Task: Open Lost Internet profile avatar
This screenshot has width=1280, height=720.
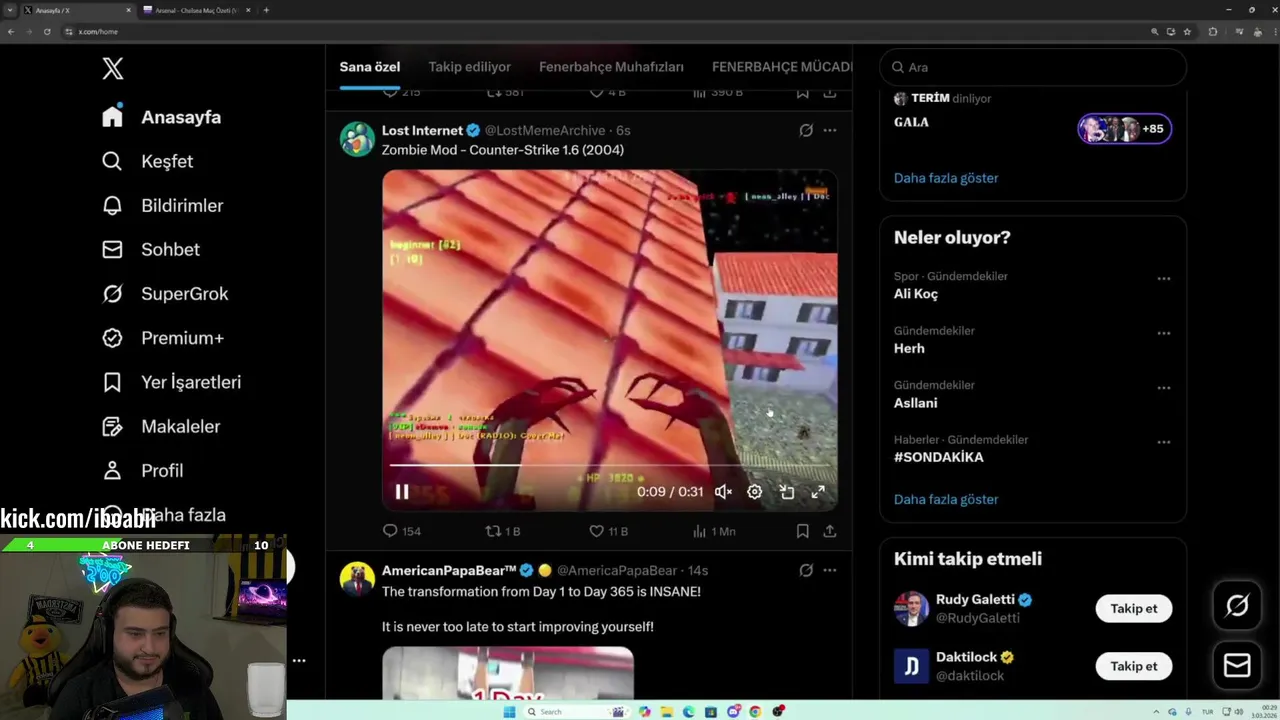Action: 357,139
